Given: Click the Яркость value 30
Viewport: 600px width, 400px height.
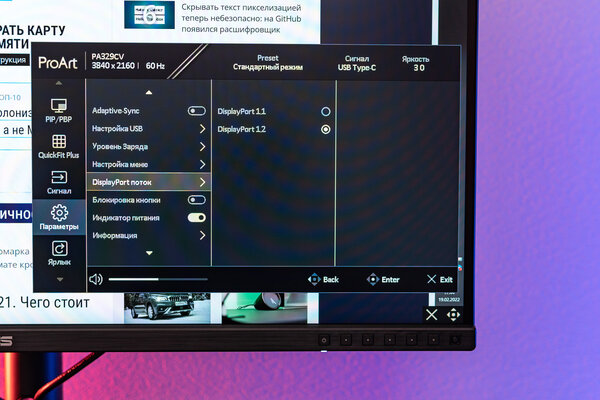Looking at the screenshot, I should click(x=419, y=68).
